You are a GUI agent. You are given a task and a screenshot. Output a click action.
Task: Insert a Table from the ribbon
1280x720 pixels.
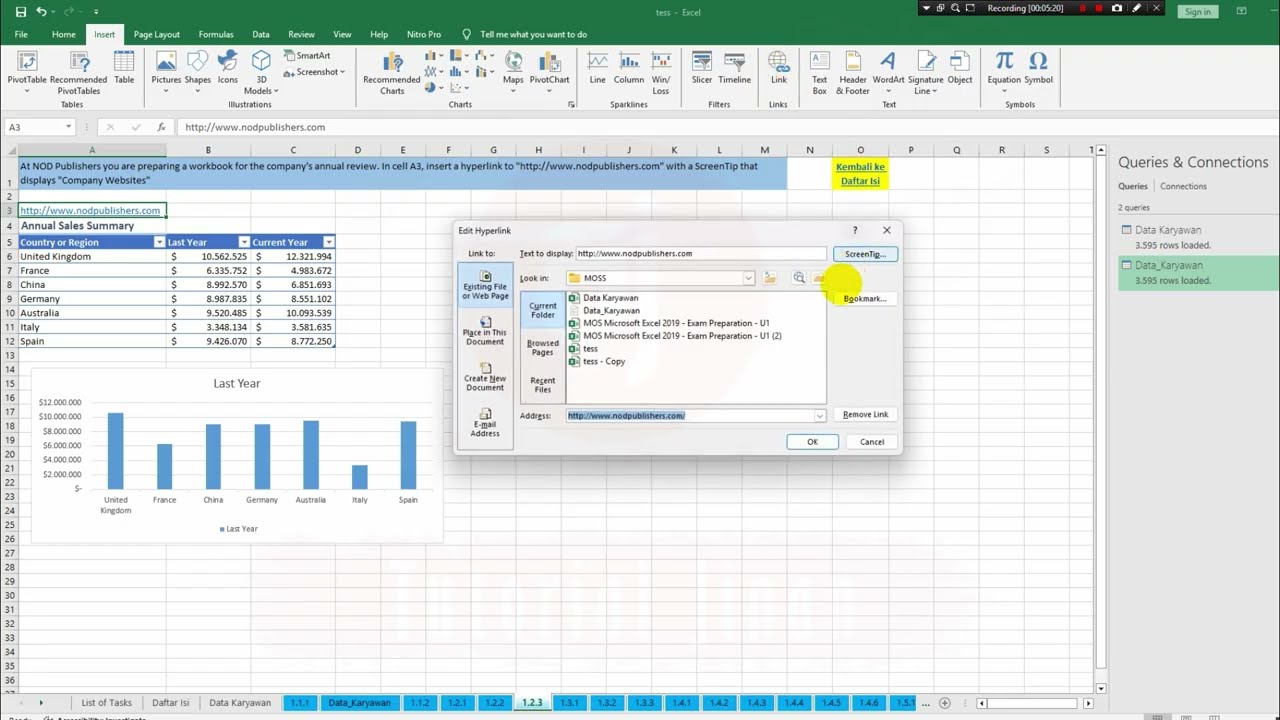[x=124, y=68]
